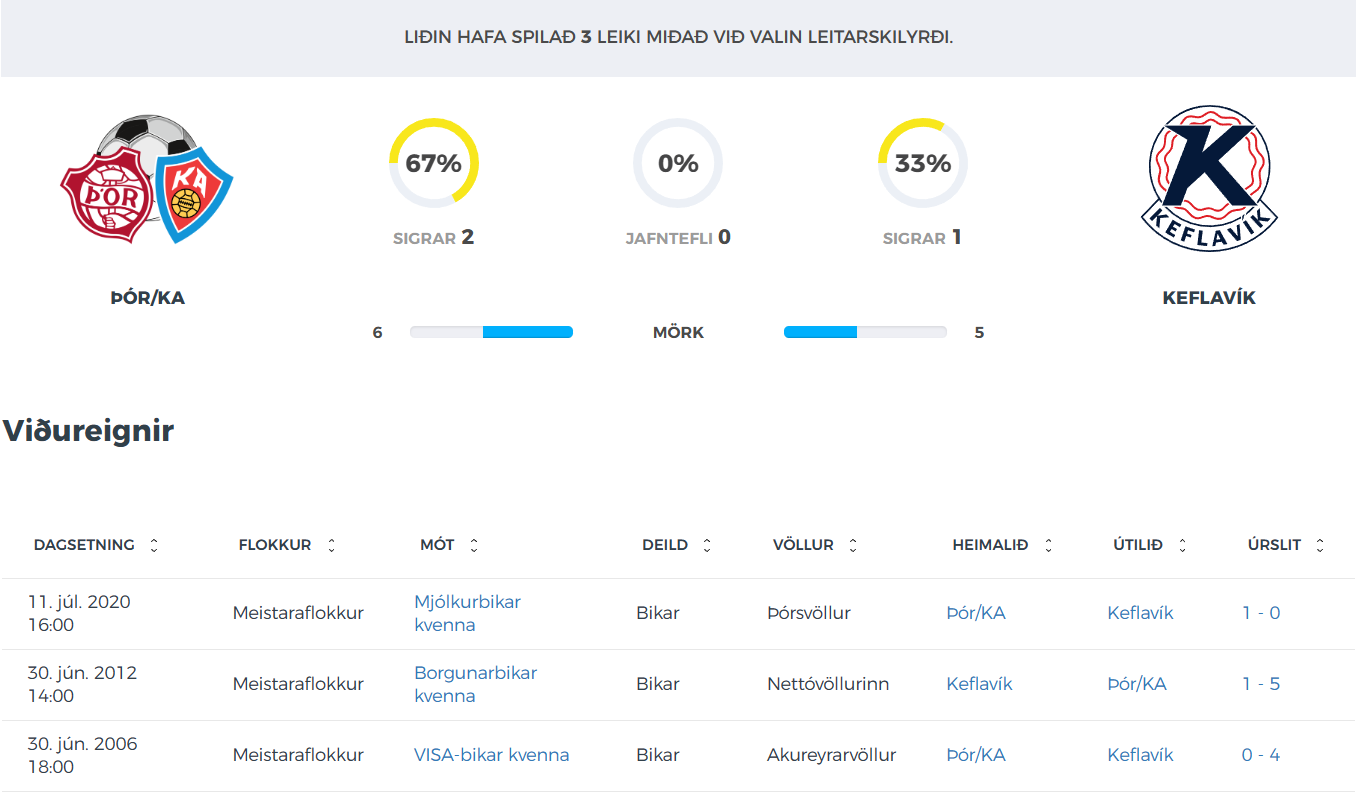Open away team Þór/KA in 2012 match

click(x=1137, y=684)
